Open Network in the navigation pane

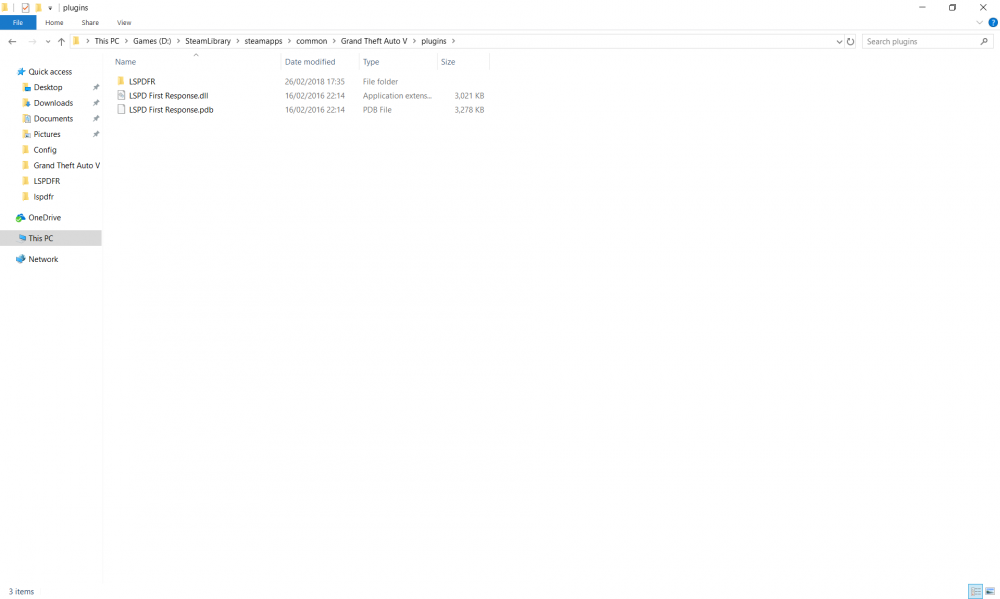(x=43, y=259)
